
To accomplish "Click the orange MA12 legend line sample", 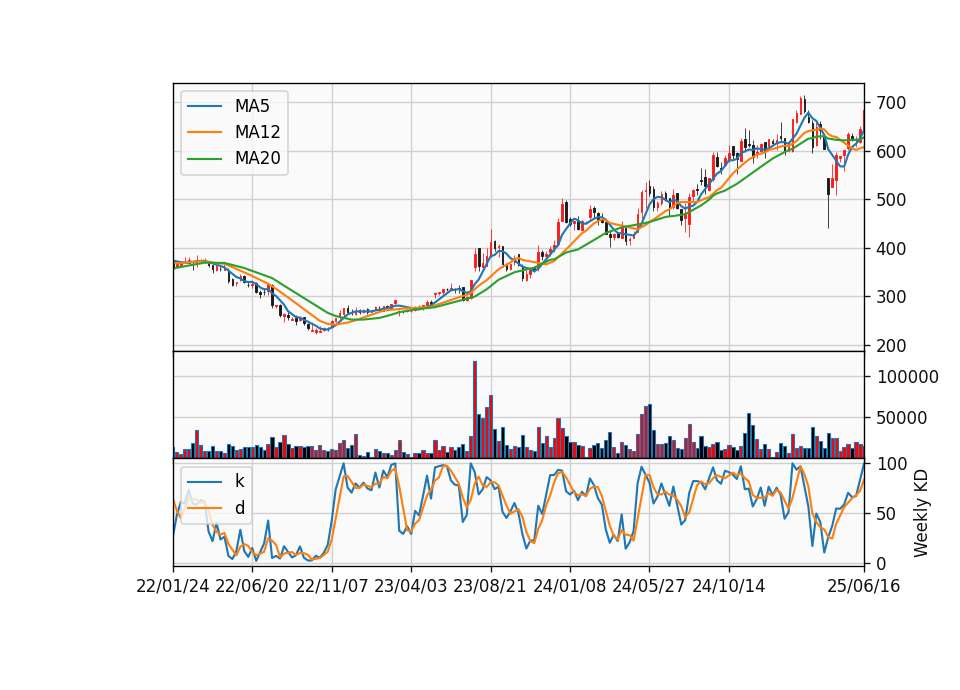I will (204, 132).
